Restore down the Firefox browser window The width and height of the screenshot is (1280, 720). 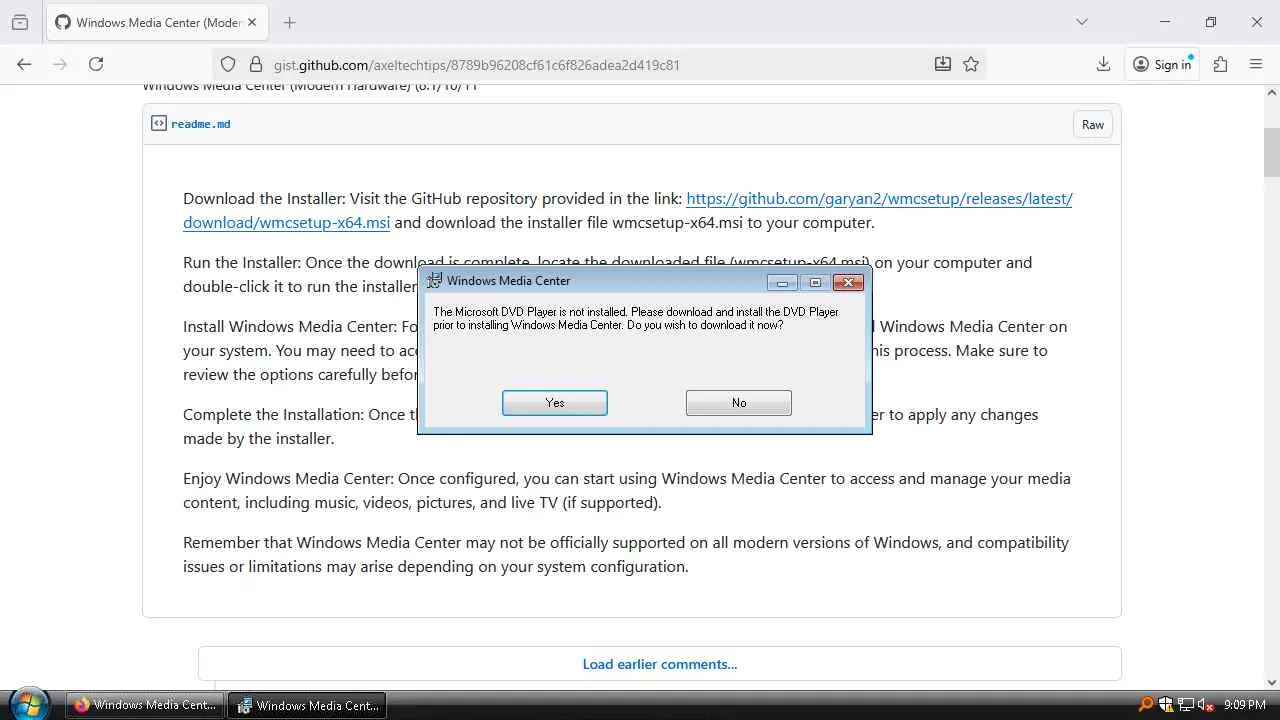[1210, 22]
